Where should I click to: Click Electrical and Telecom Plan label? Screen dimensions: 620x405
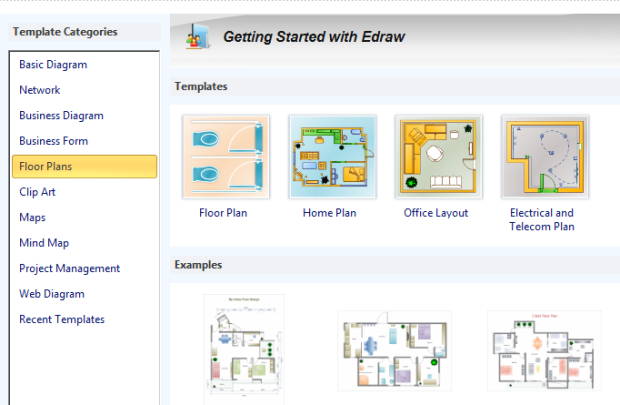pyautogui.click(x=542, y=220)
